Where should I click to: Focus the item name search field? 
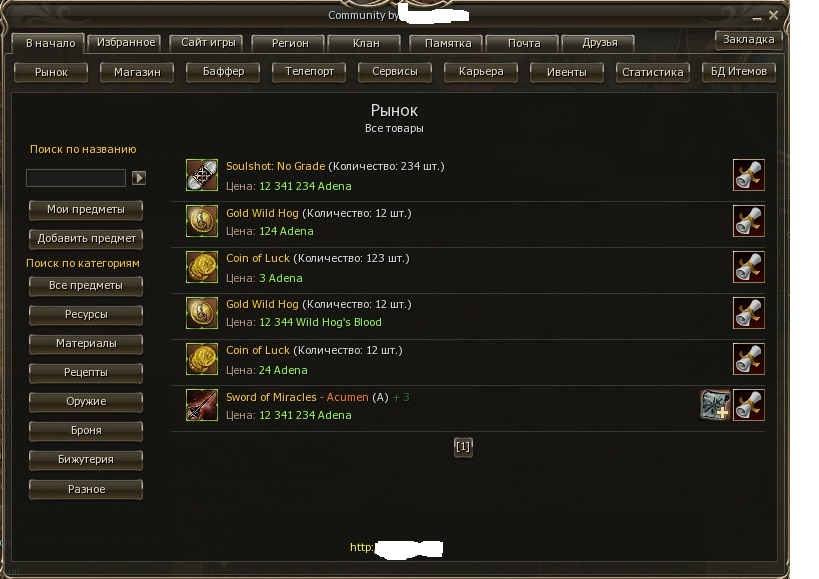coord(76,178)
